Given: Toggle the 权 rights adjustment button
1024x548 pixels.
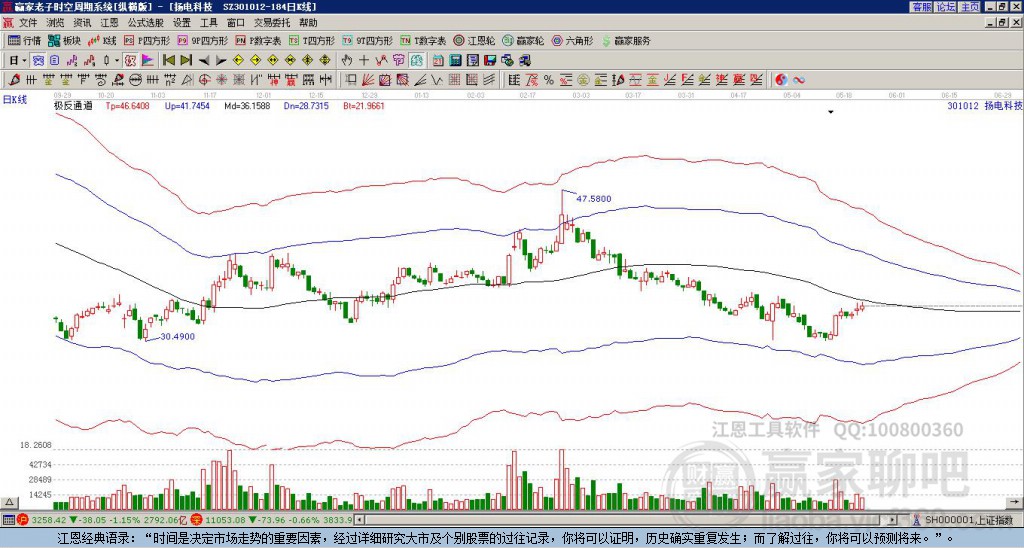Looking at the screenshot, I should [x=130, y=60].
